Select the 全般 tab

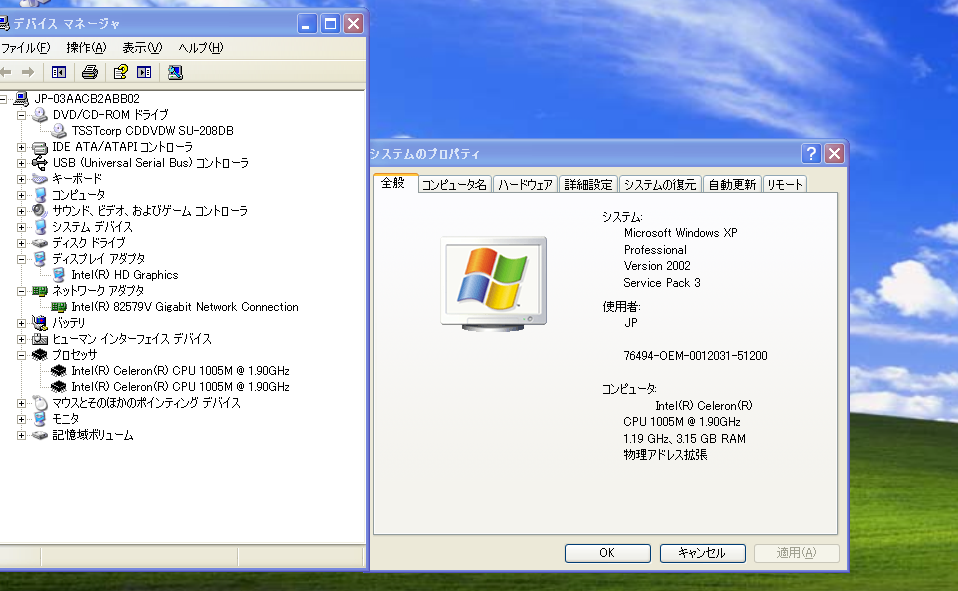tap(395, 183)
